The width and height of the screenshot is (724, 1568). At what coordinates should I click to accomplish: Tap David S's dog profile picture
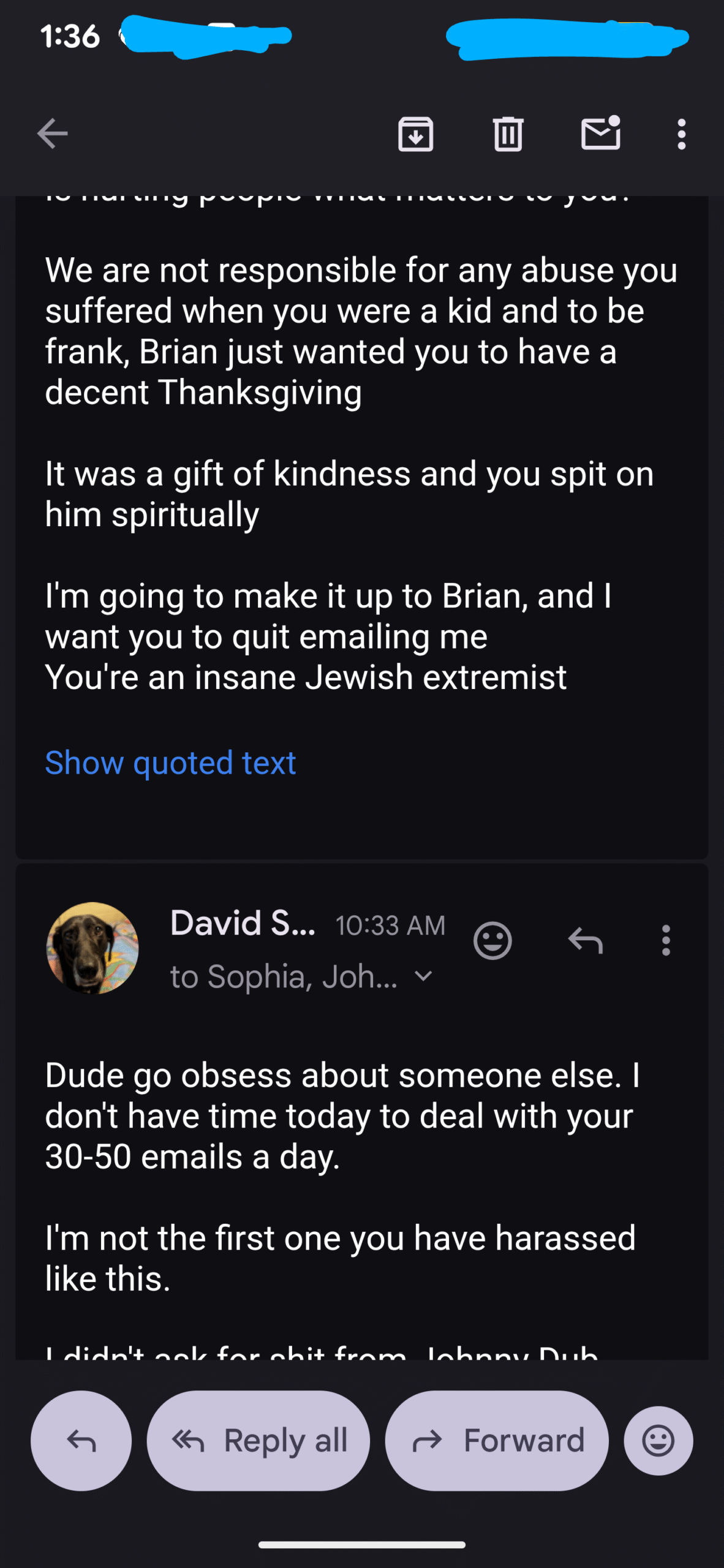(x=92, y=948)
